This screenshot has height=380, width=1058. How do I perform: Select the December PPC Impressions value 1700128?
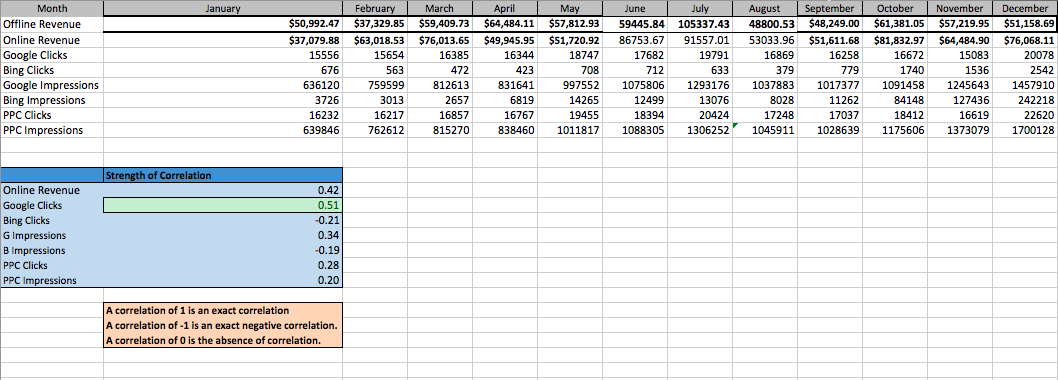pos(1024,130)
